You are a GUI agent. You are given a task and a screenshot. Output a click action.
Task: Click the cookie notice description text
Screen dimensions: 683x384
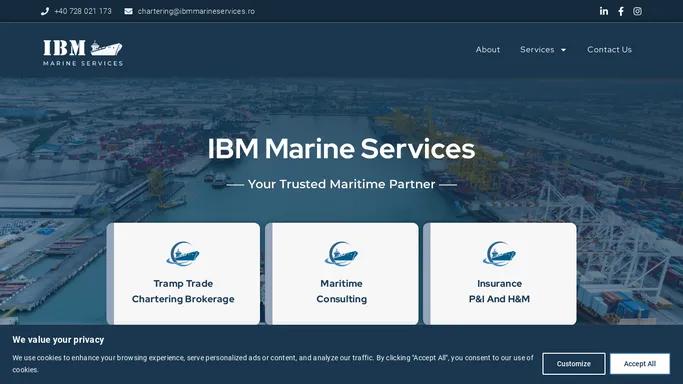click(273, 364)
